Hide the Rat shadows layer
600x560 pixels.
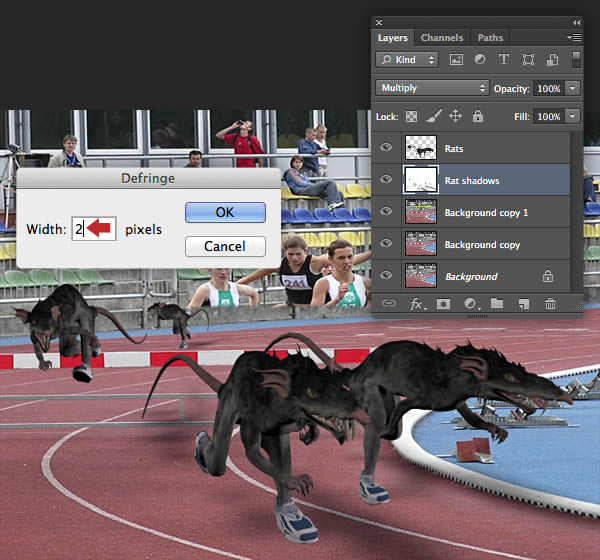(x=386, y=179)
